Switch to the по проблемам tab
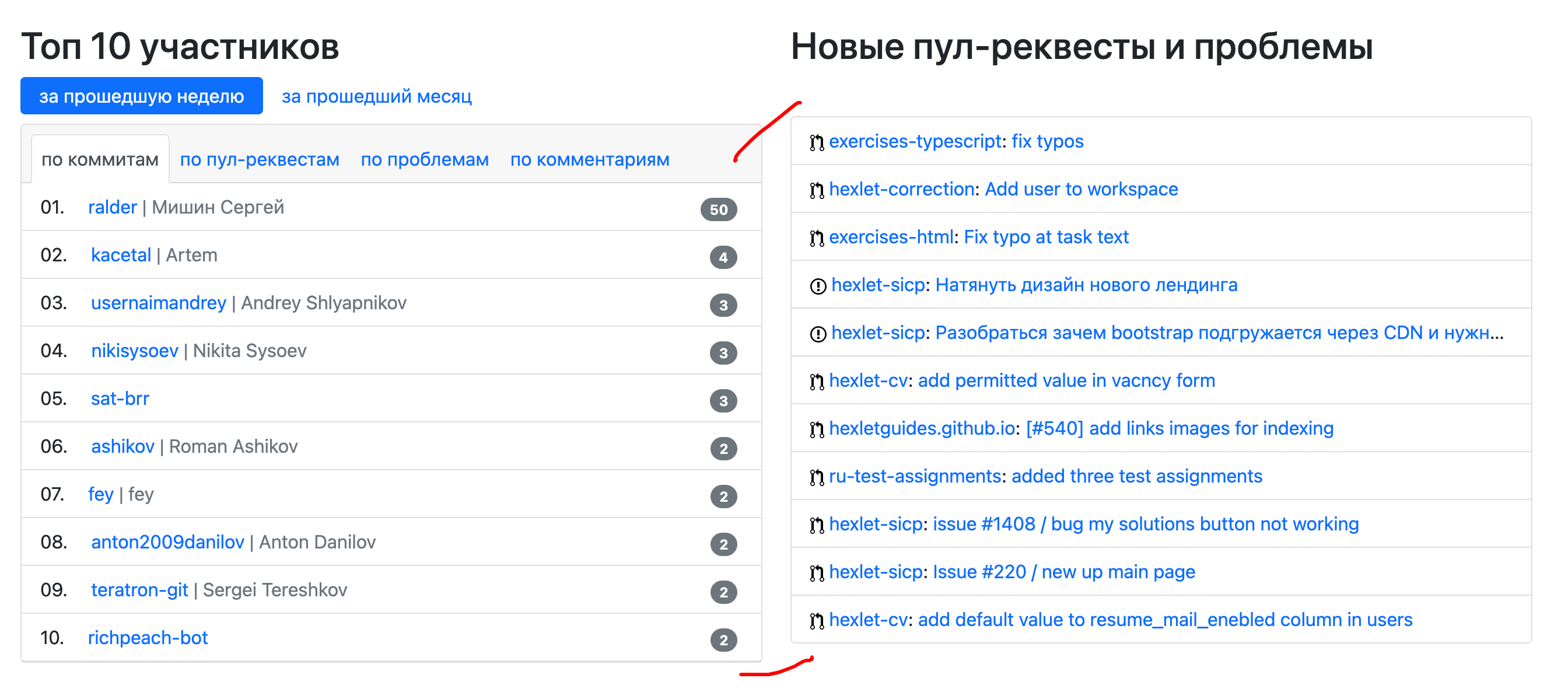The height and width of the screenshot is (692, 1568). (x=424, y=159)
